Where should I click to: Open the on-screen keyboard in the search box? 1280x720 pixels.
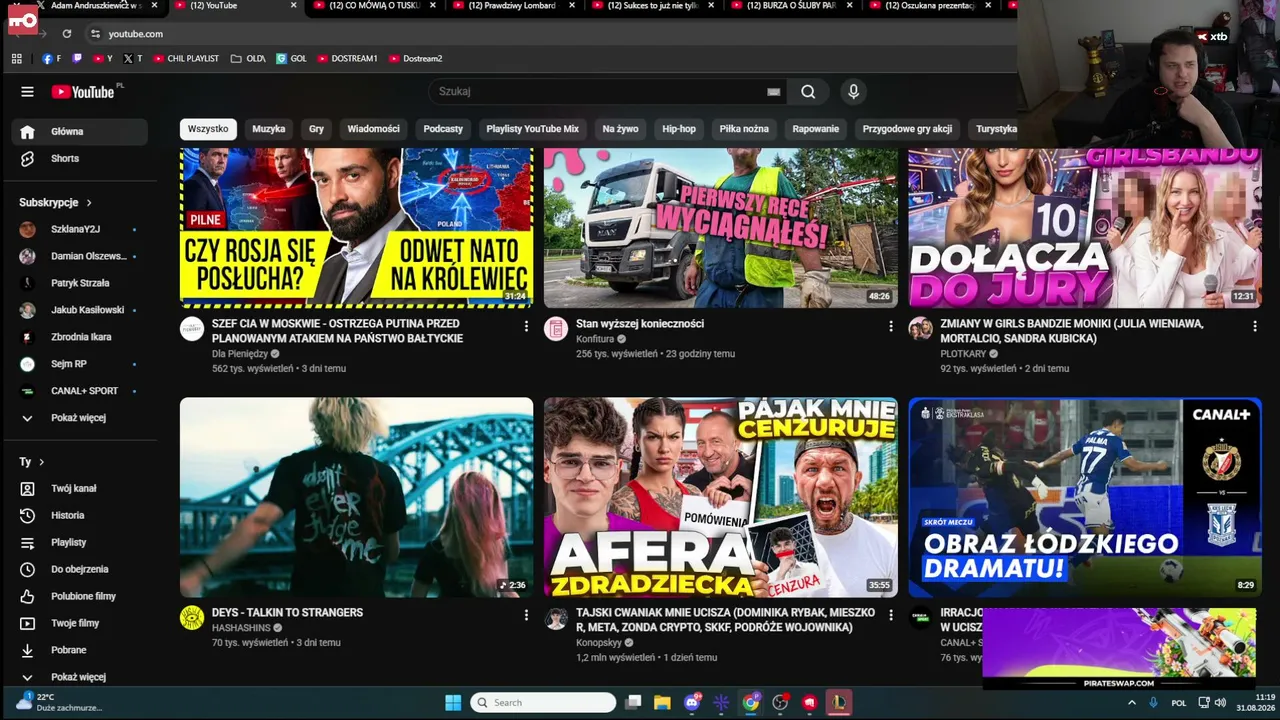773,92
